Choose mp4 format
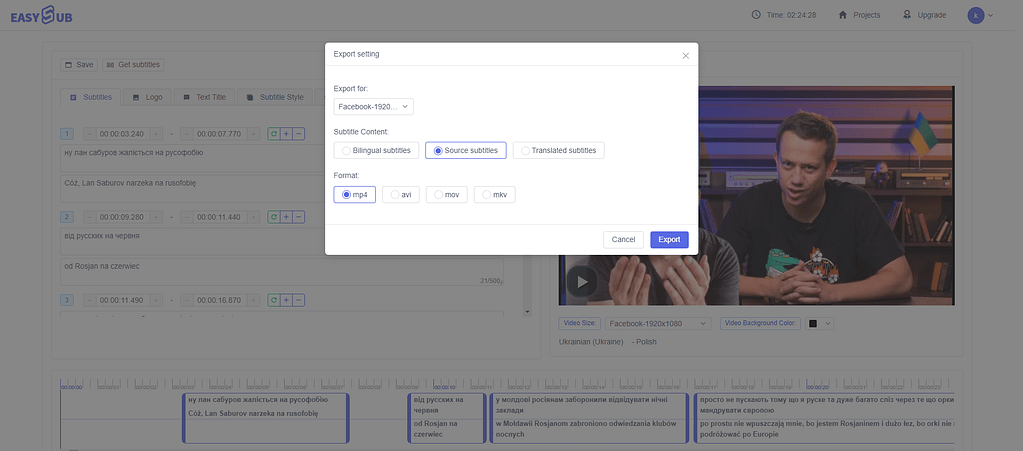The height and width of the screenshot is (451, 1023). tap(354, 194)
